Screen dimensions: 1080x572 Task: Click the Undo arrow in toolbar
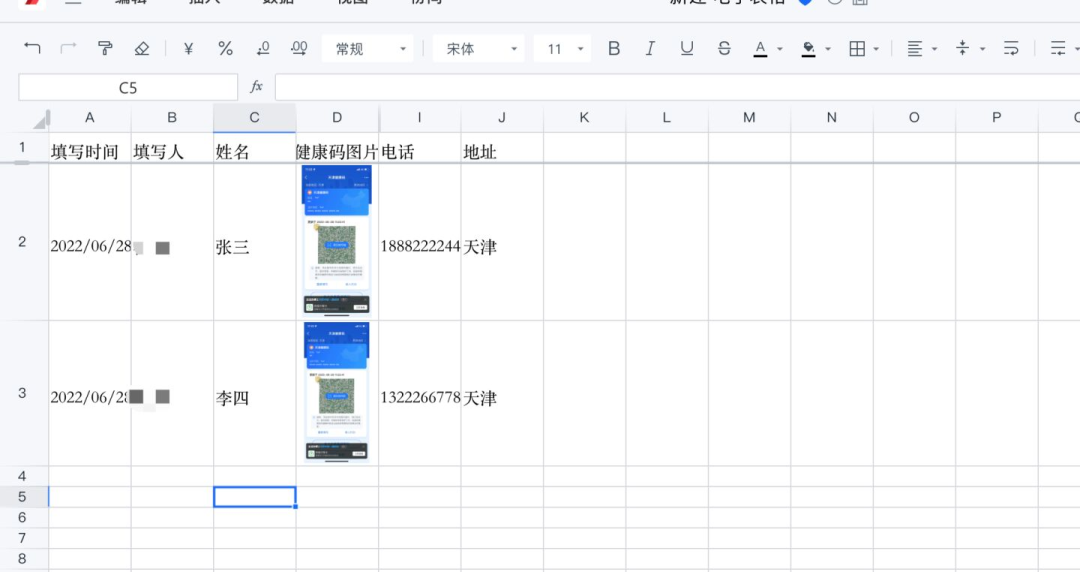(x=32, y=48)
